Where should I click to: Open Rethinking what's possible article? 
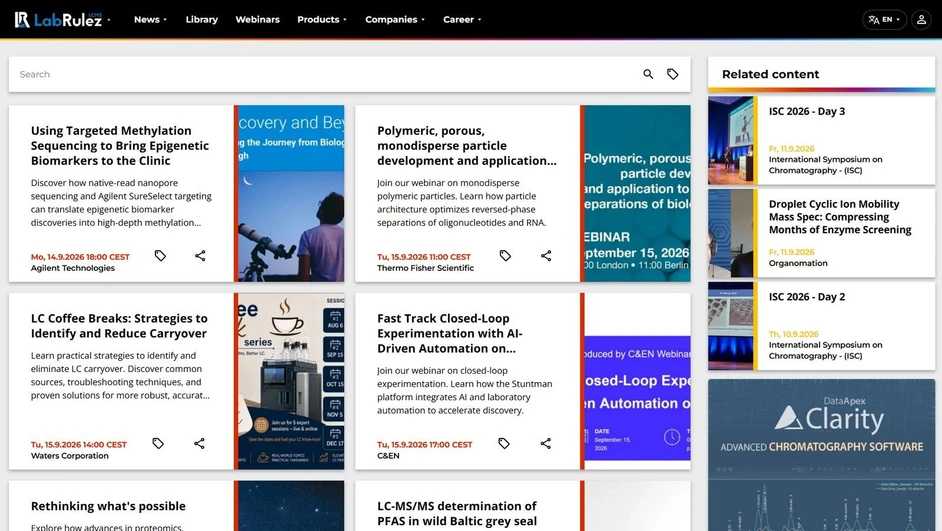(x=108, y=506)
